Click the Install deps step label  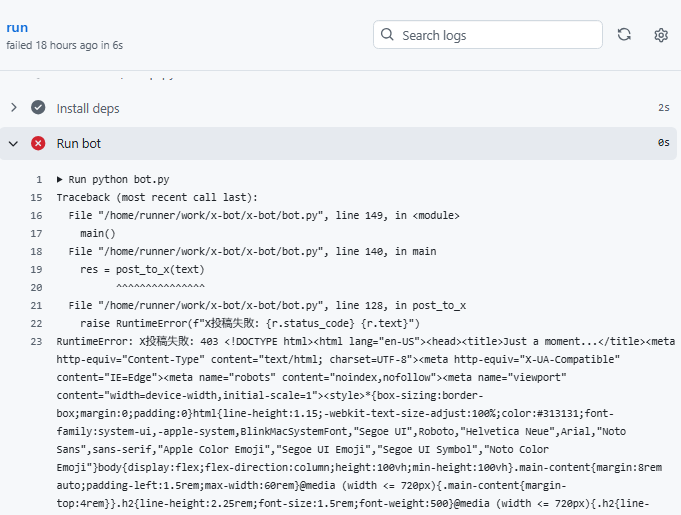[88, 108]
